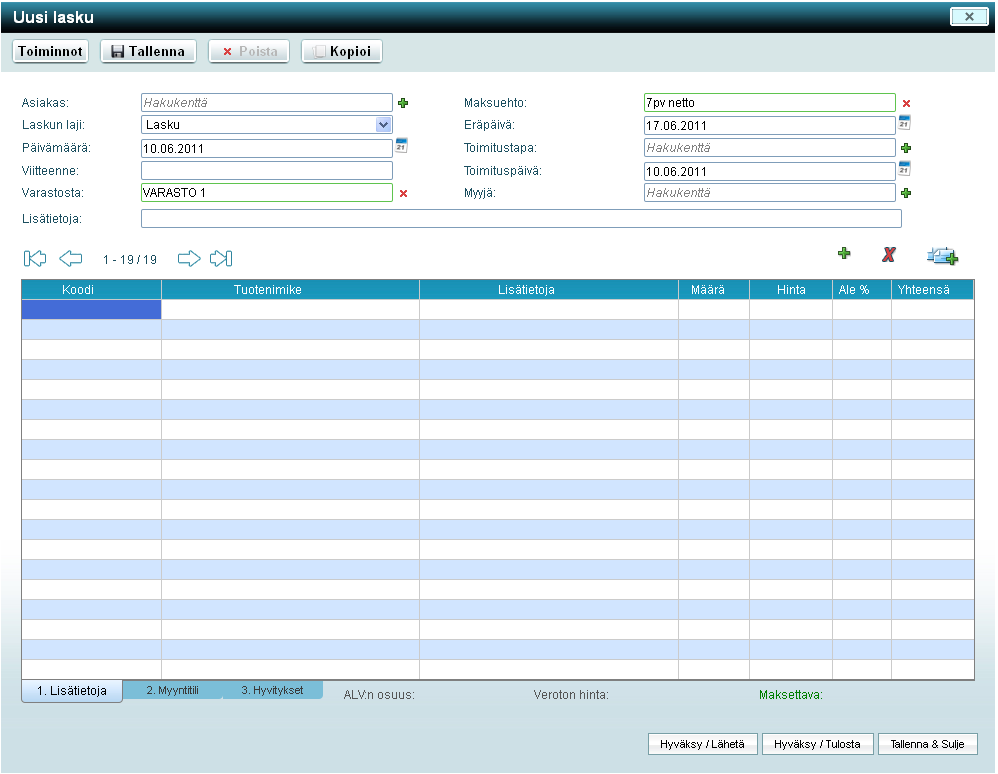Go to first page of invoice rows
This screenshot has height=774, width=998.
point(35,258)
